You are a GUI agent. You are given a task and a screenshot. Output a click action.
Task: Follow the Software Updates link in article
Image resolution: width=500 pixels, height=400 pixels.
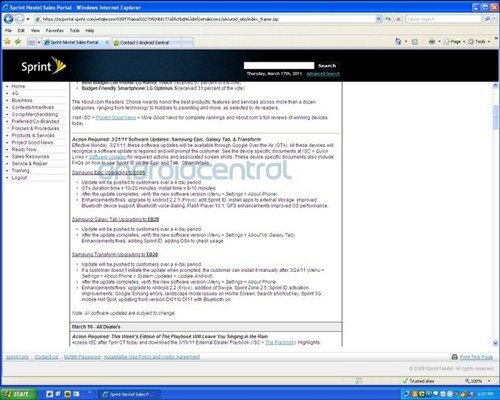(107, 157)
